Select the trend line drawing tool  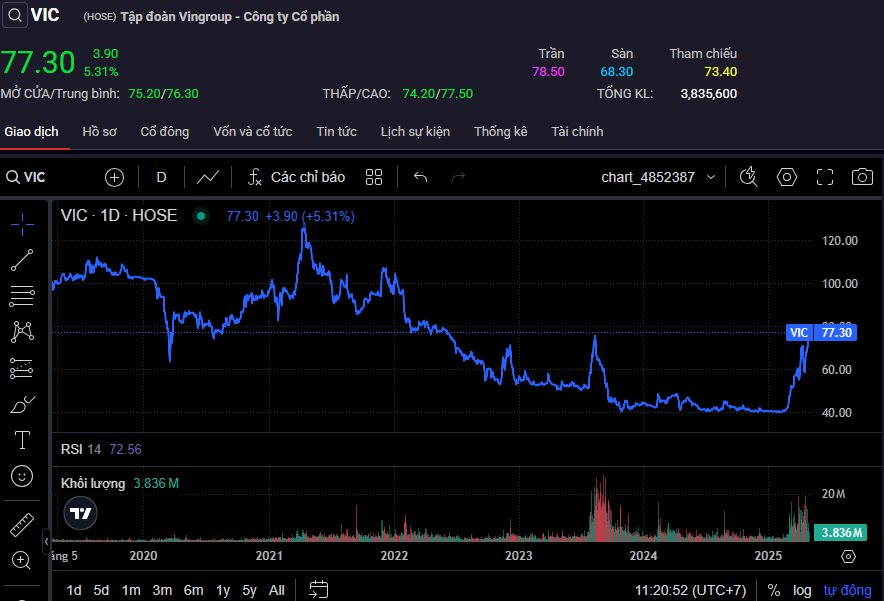pos(22,260)
